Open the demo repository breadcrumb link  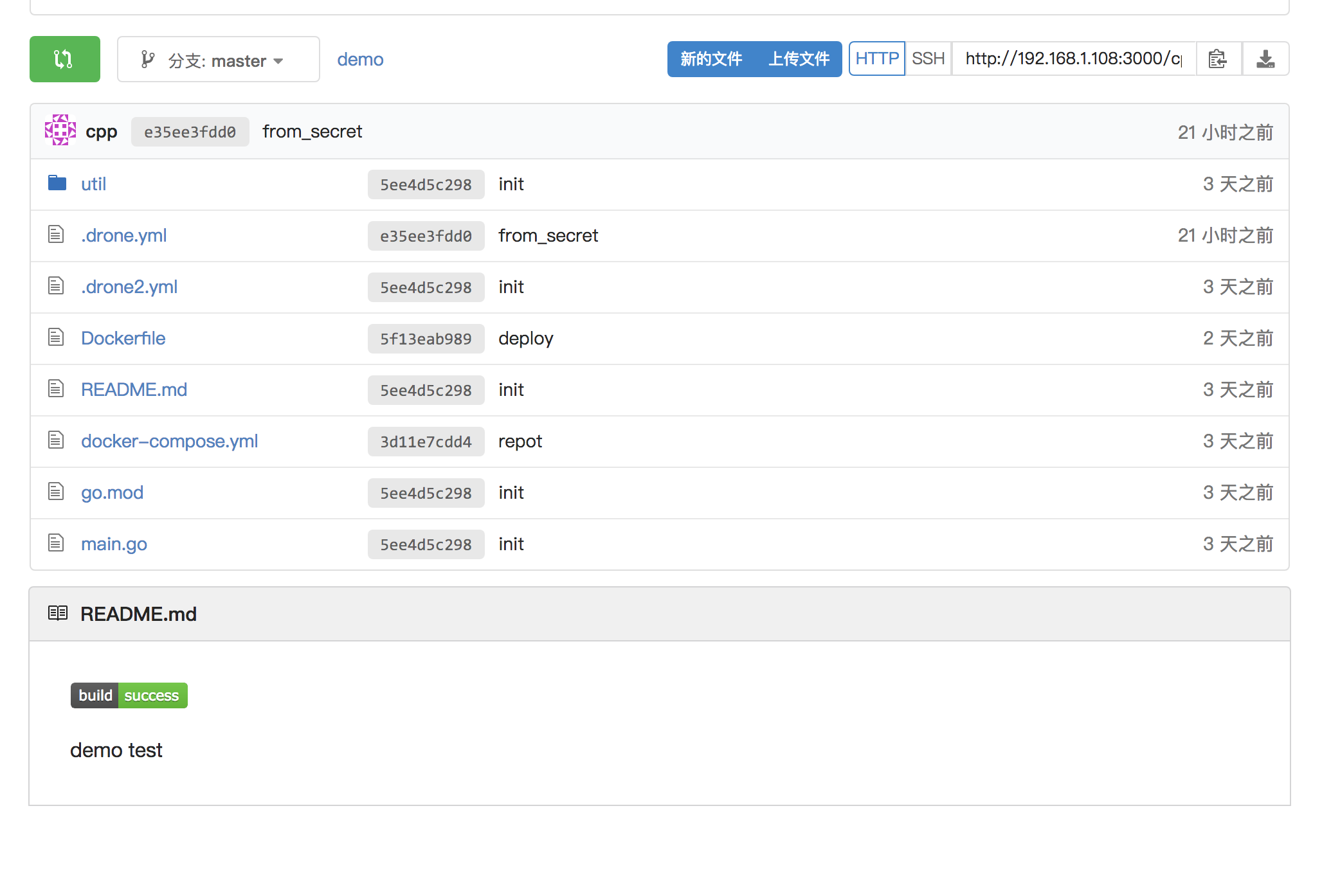(x=360, y=59)
